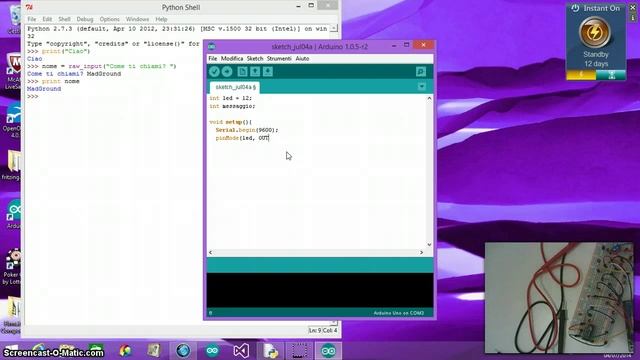This screenshot has width=640, height=360.
Task: Click the active Arduino taskbar icon at far right
Action: click(329, 351)
